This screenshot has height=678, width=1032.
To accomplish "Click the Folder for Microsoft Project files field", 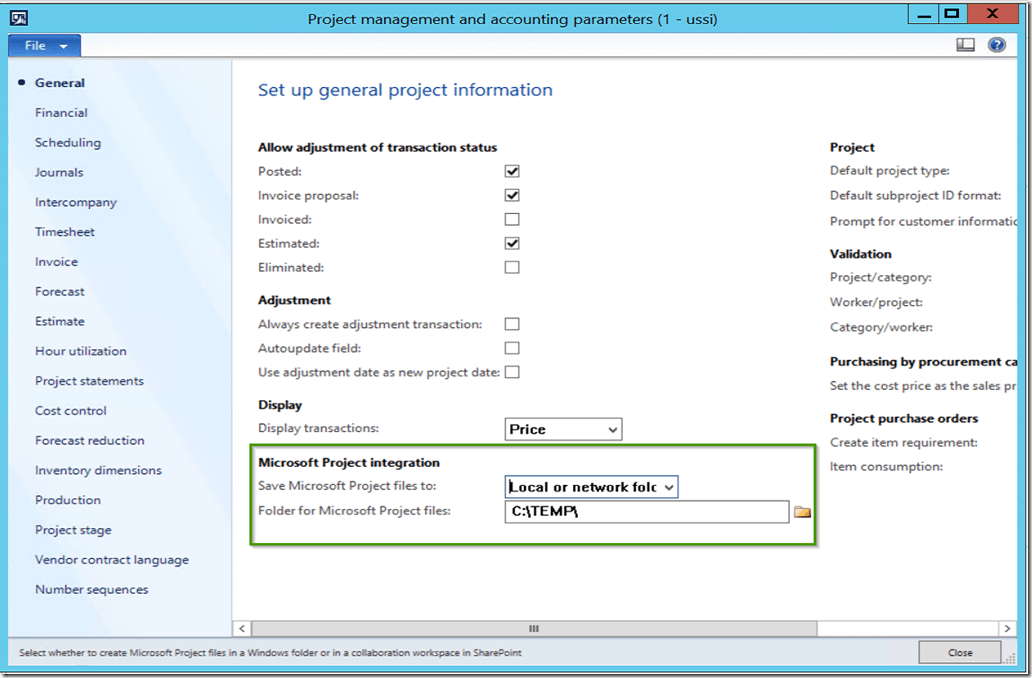I will pos(646,512).
